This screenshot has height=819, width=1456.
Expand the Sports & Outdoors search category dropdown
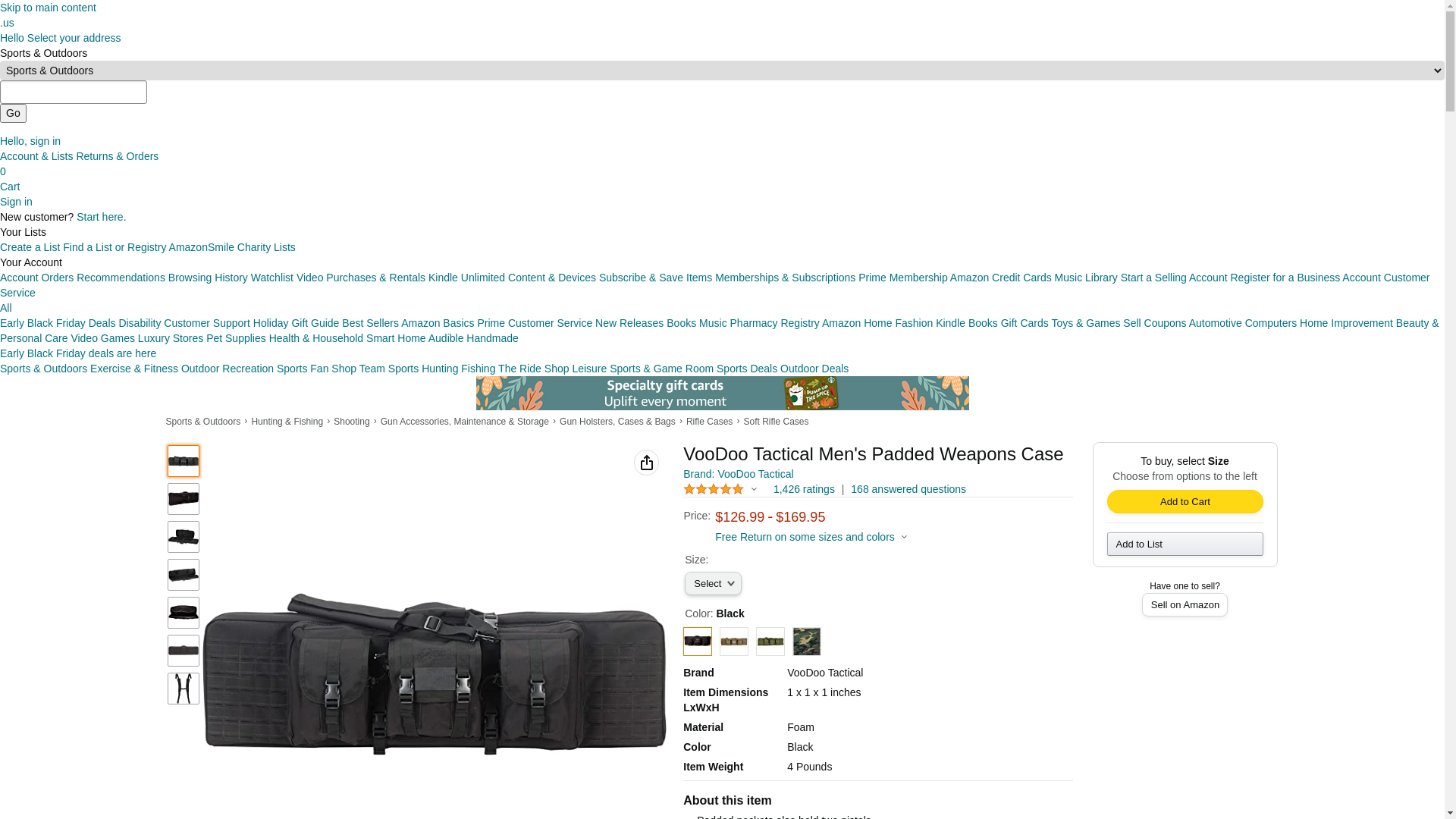[x=722, y=71]
